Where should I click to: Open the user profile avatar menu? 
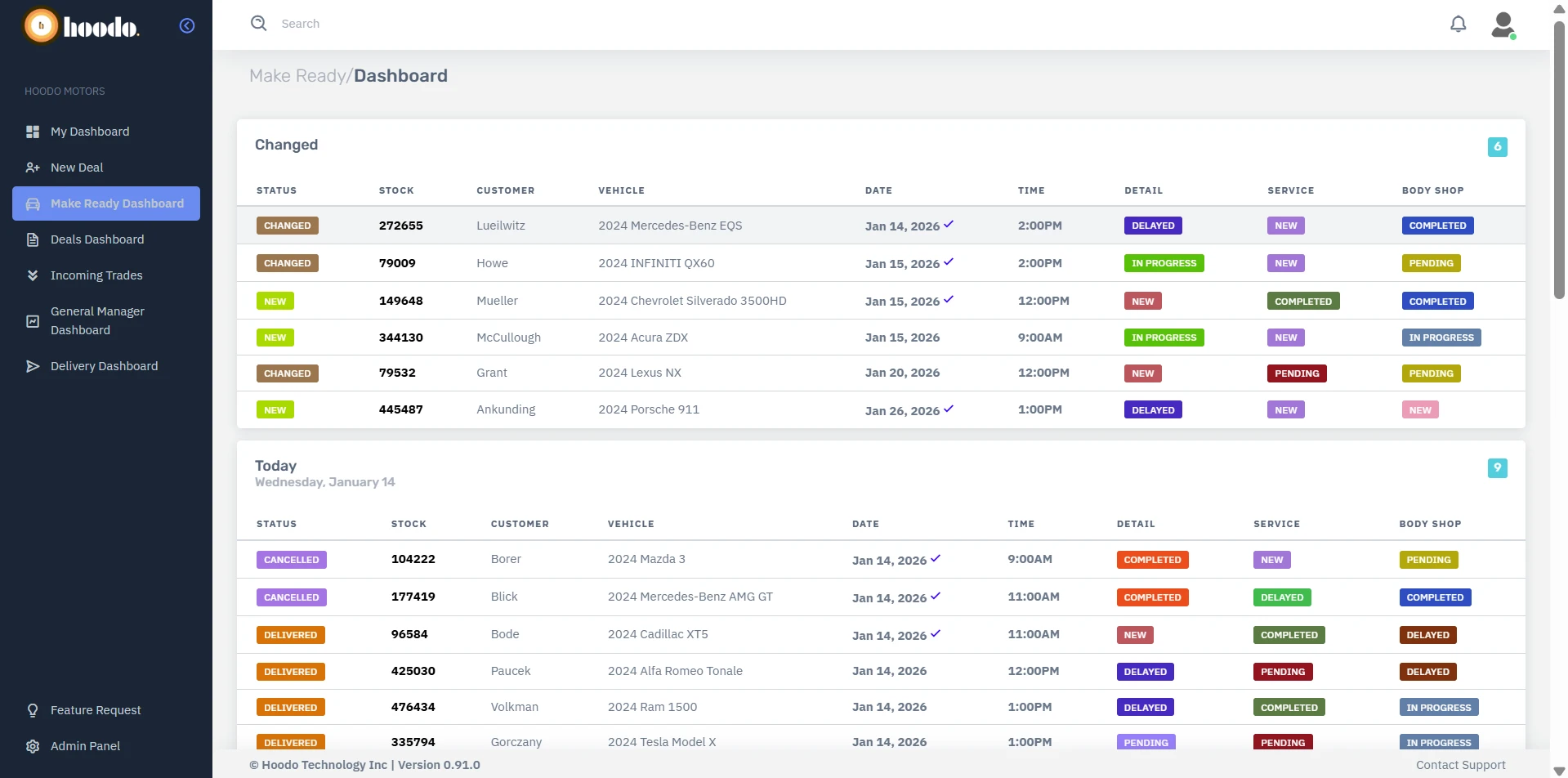point(1503,25)
